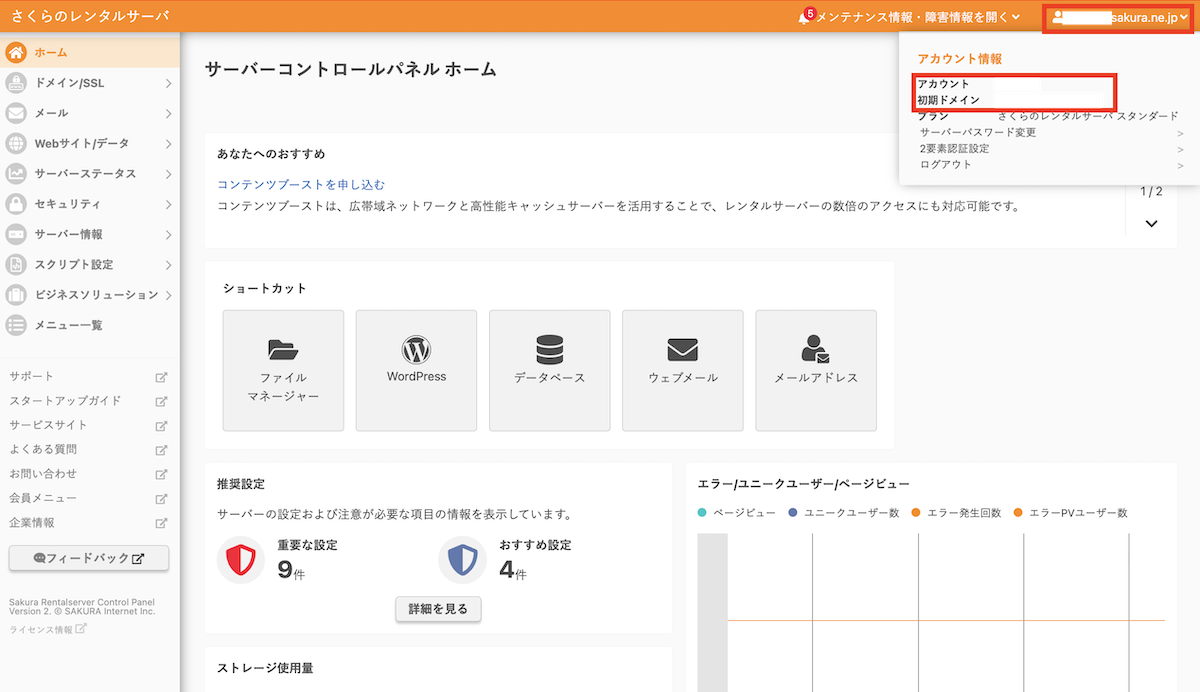The width and height of the screenshot is (1200, 692).
Task: Click the スタートアップガイド link
Action: pyautogui.click(x=65, y=401)
